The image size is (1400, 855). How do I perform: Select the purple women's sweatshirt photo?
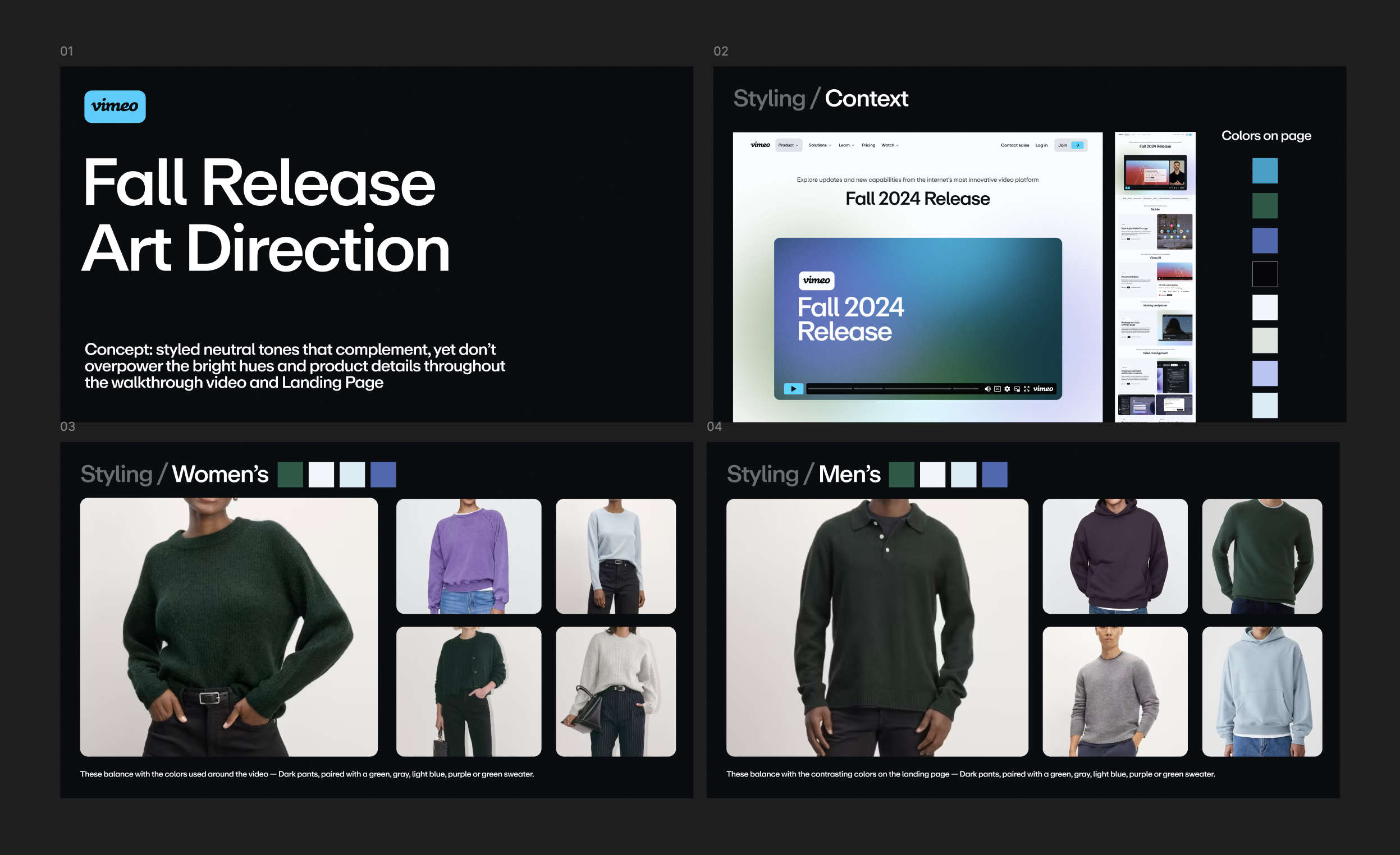[x=468, y=556]
